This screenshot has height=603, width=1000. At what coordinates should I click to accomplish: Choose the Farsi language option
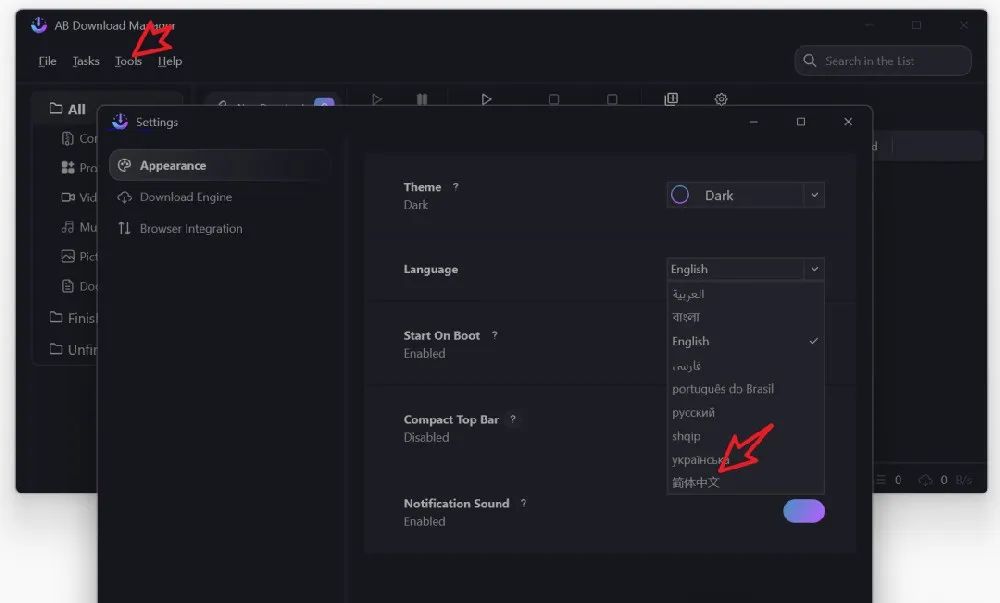(x=746, y=365)
